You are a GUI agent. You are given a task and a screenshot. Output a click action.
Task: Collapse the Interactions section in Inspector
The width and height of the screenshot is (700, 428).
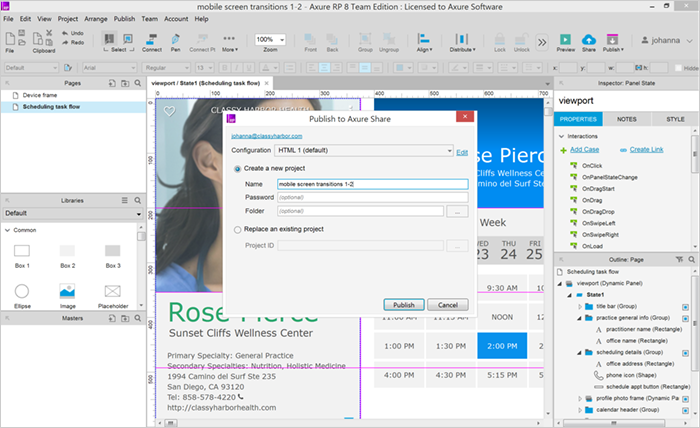coord(562,136)
